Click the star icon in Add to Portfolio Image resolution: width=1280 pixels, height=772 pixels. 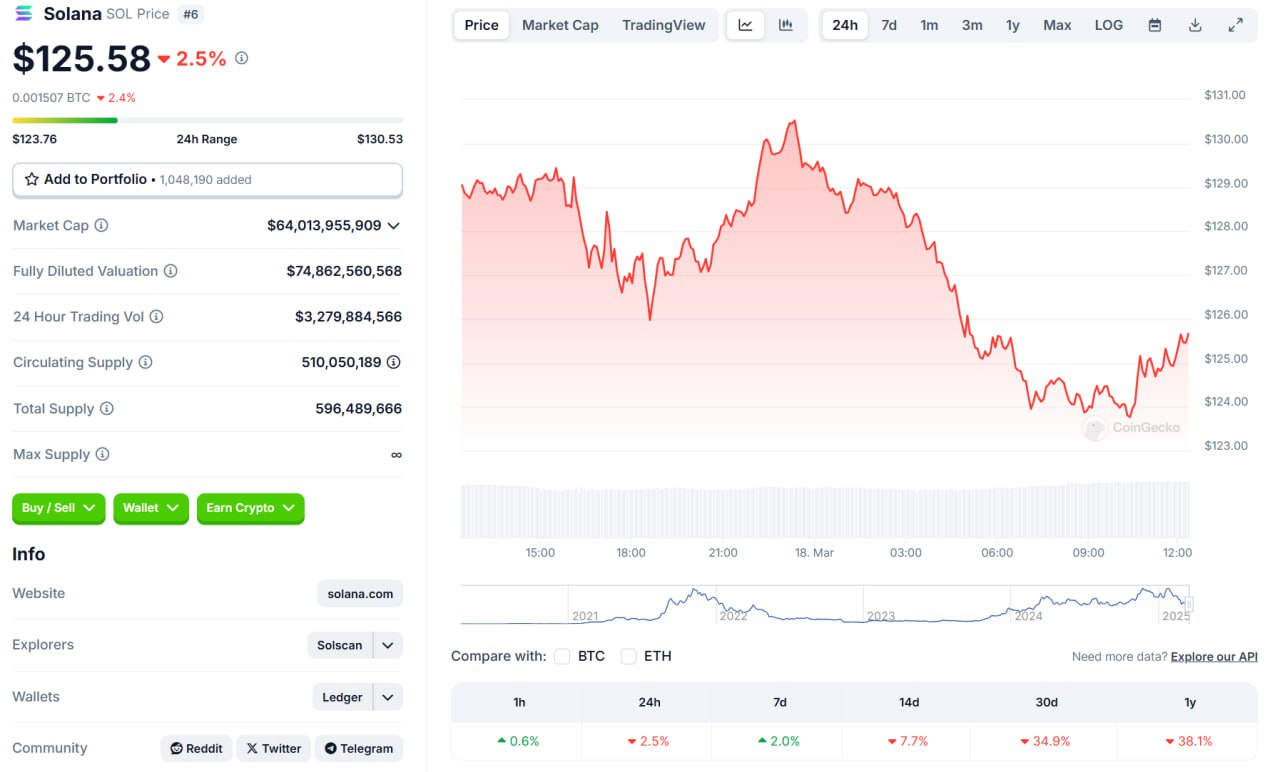[x=32, y=180]
